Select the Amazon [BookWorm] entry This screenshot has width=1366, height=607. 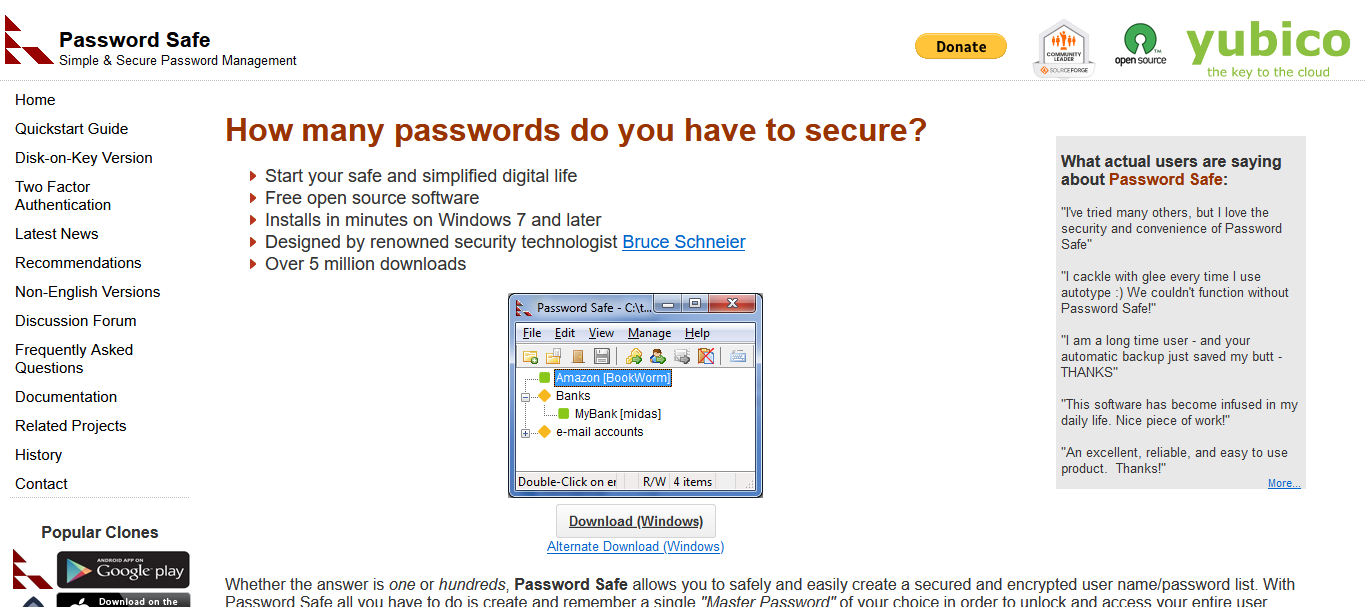[x=613, y=377]
